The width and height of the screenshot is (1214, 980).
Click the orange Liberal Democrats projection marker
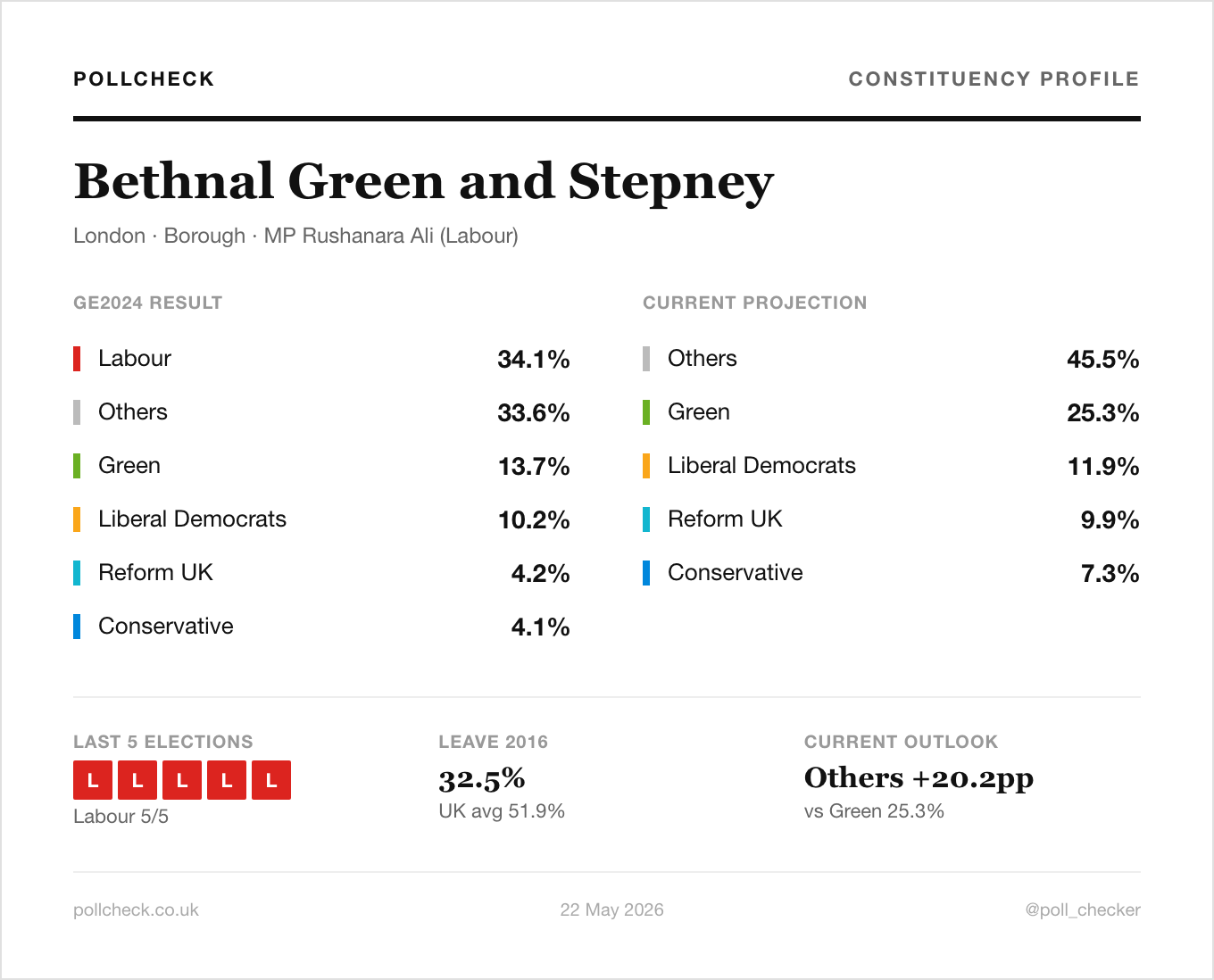coord(646,466)
